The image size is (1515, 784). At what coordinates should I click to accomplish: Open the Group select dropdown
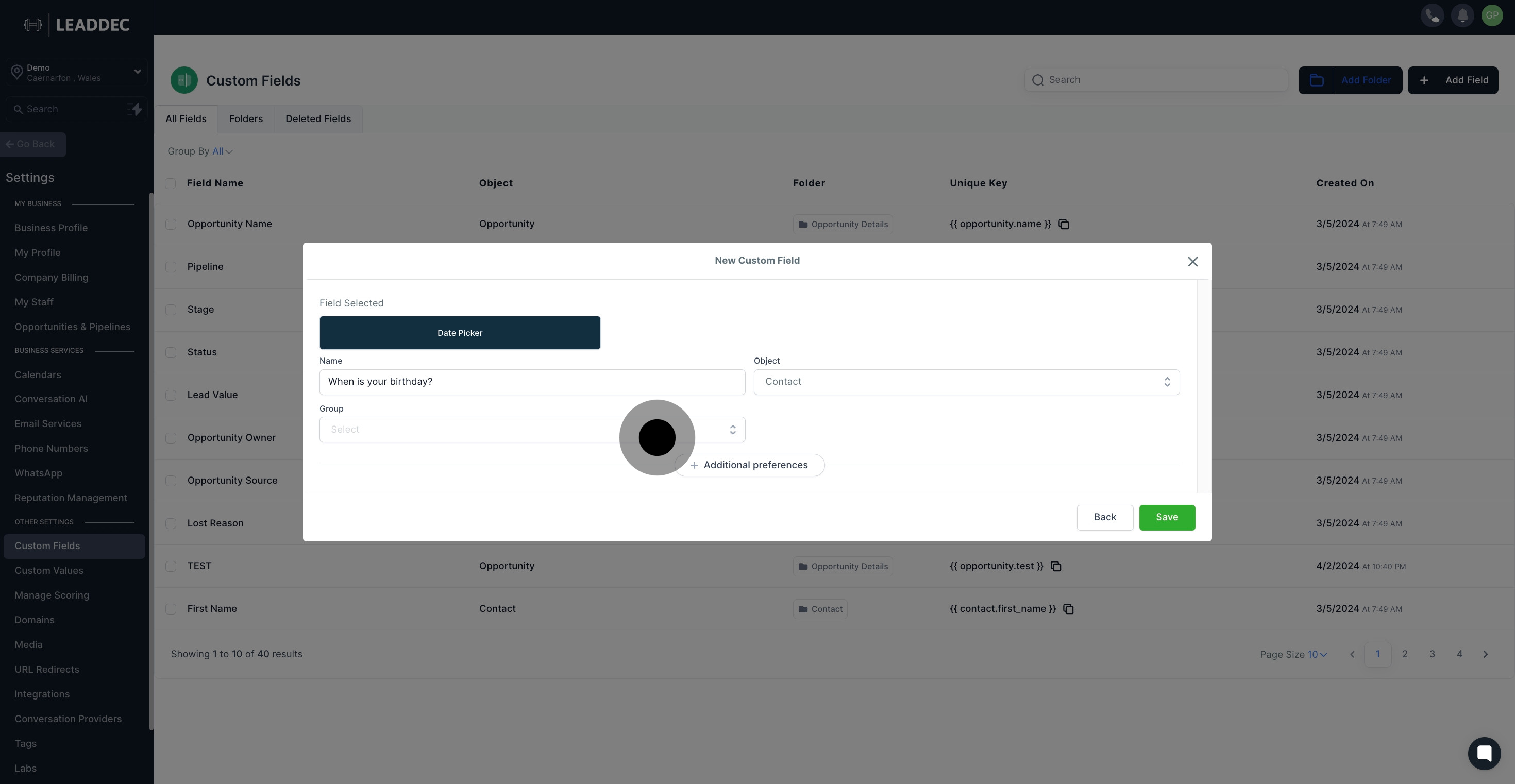532,430
